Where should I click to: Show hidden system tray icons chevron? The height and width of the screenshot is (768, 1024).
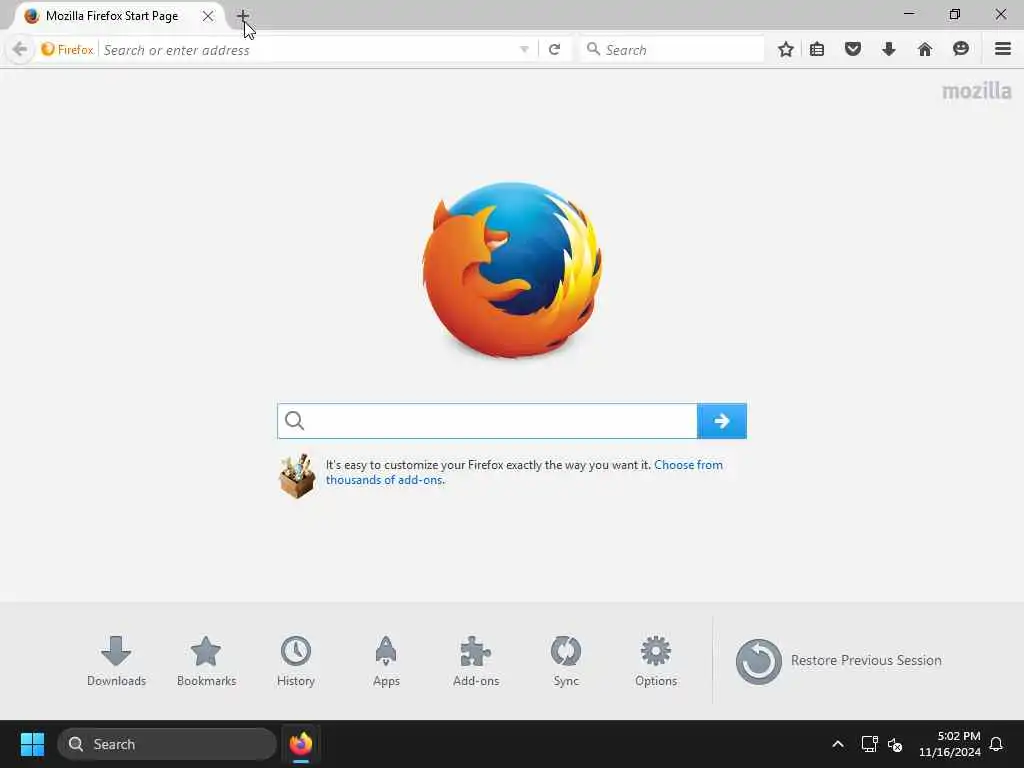coord(838,744)
